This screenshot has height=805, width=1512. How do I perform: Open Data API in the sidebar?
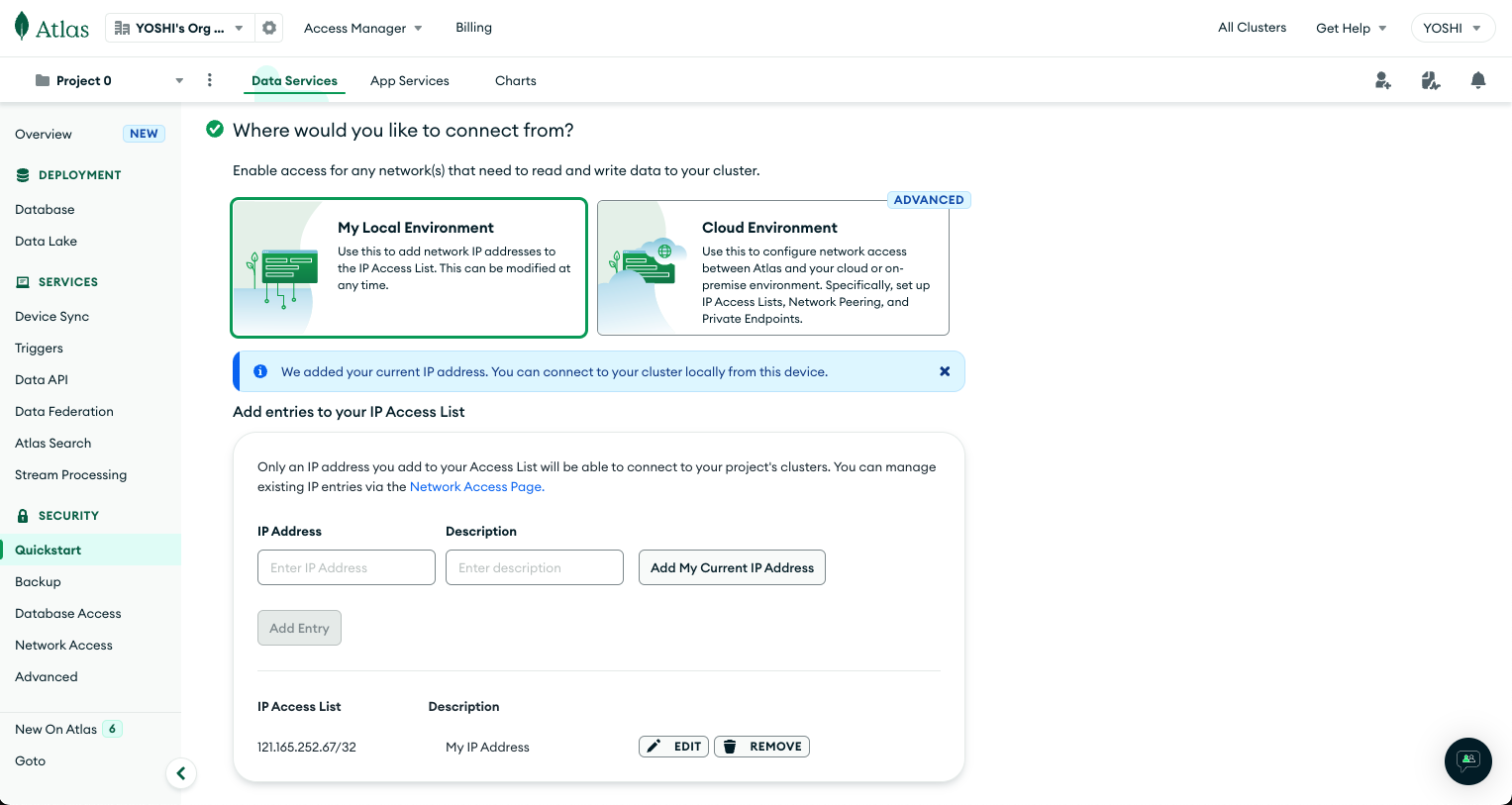point(42,379)
